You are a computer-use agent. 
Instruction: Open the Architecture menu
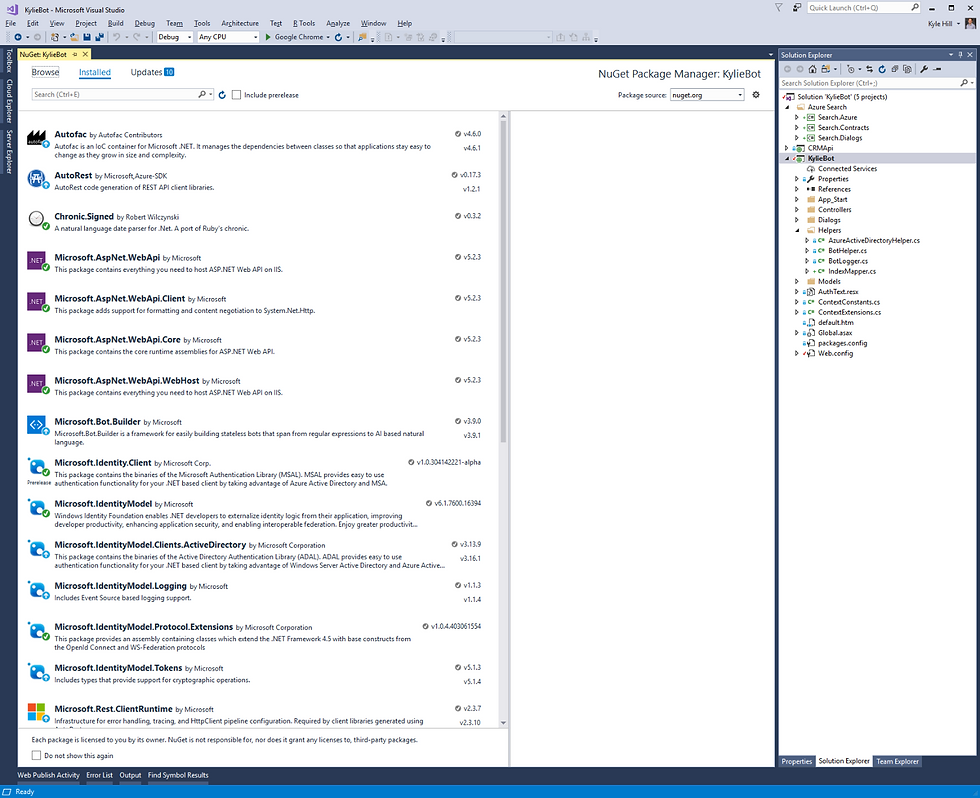(240, 23)
